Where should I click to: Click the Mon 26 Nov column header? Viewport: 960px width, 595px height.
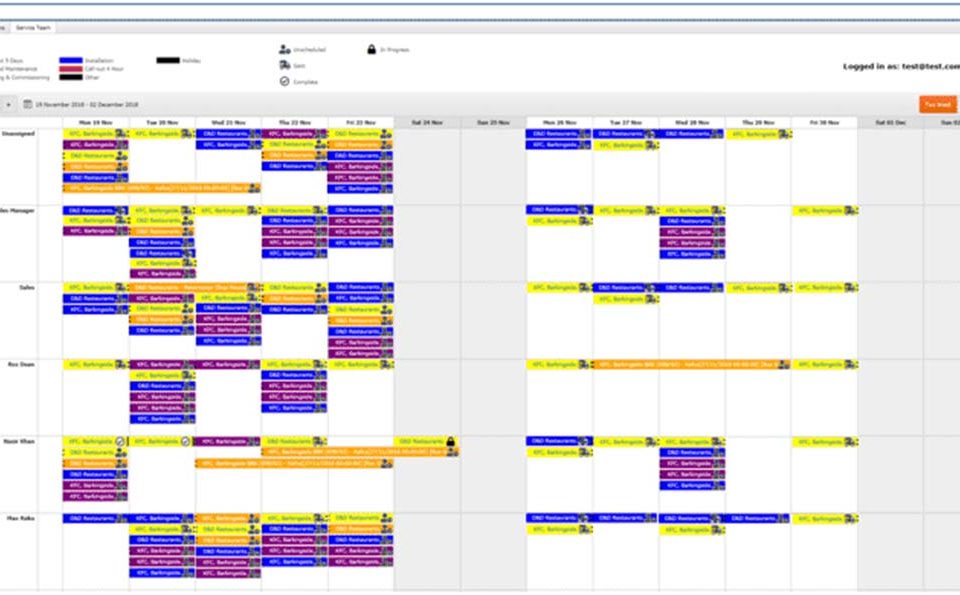pyautogui.click(x=559, y=123)
